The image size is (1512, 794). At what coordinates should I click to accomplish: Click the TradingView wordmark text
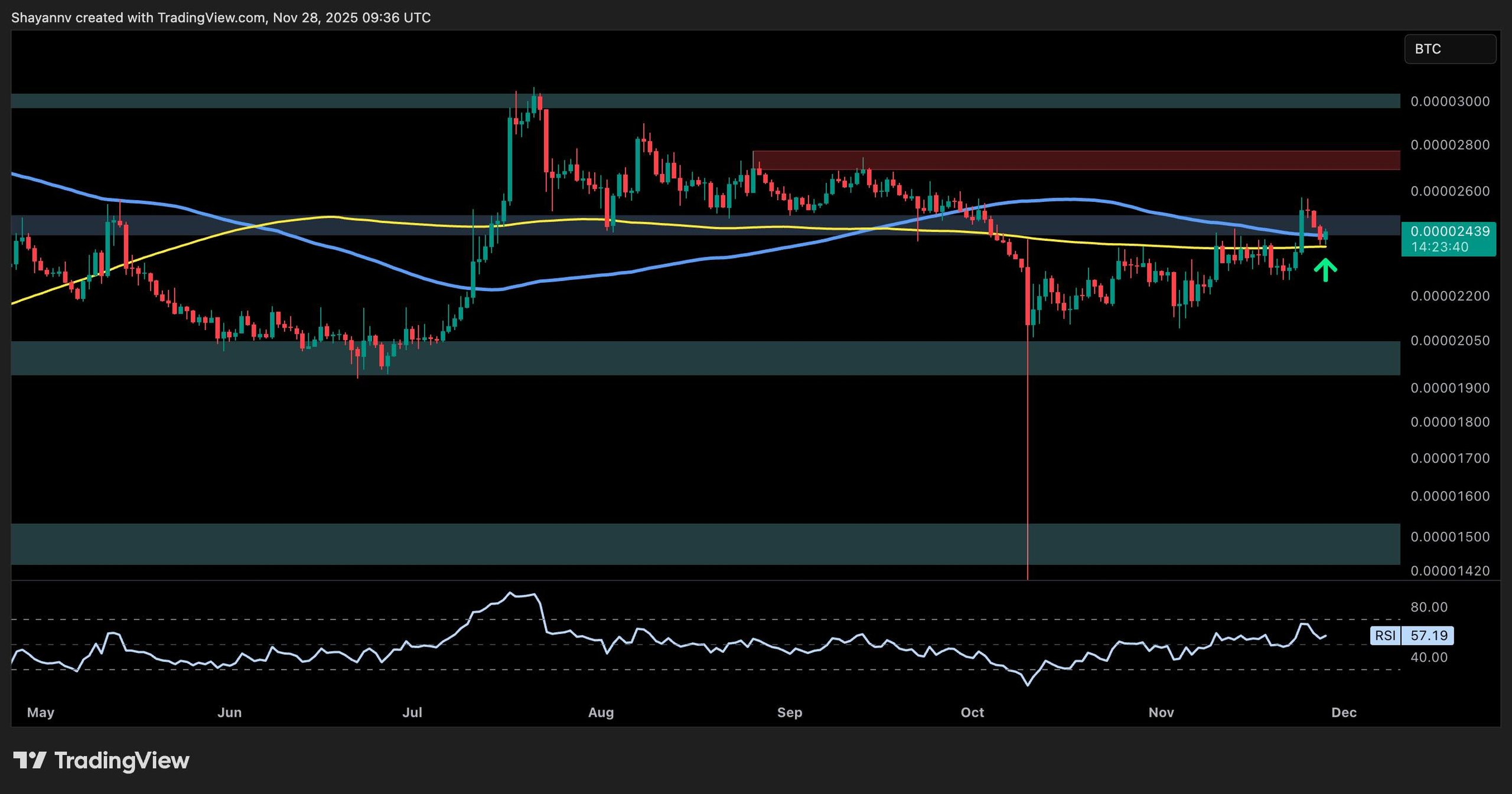pyautogui.click(x=122, y=760)
